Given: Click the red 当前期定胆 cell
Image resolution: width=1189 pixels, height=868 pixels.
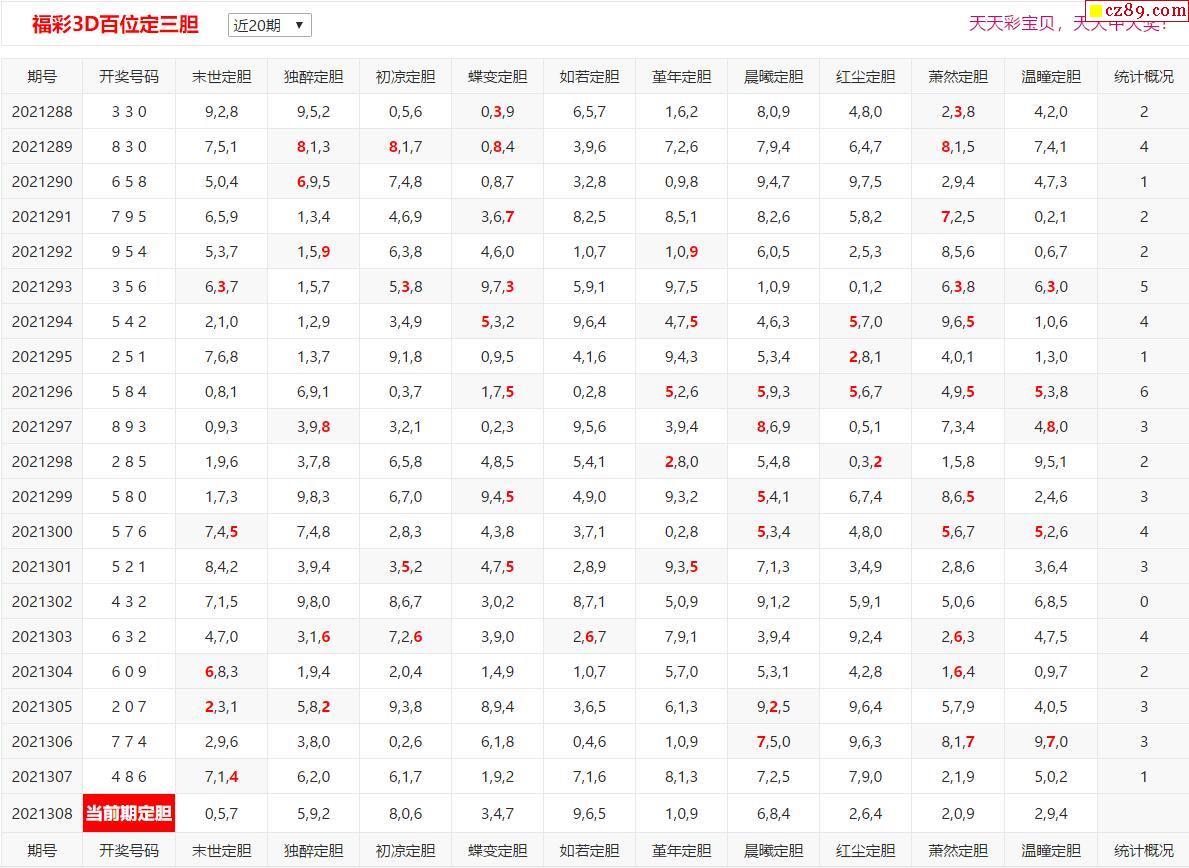Looking at the screenshot, I should pos(129,813).
